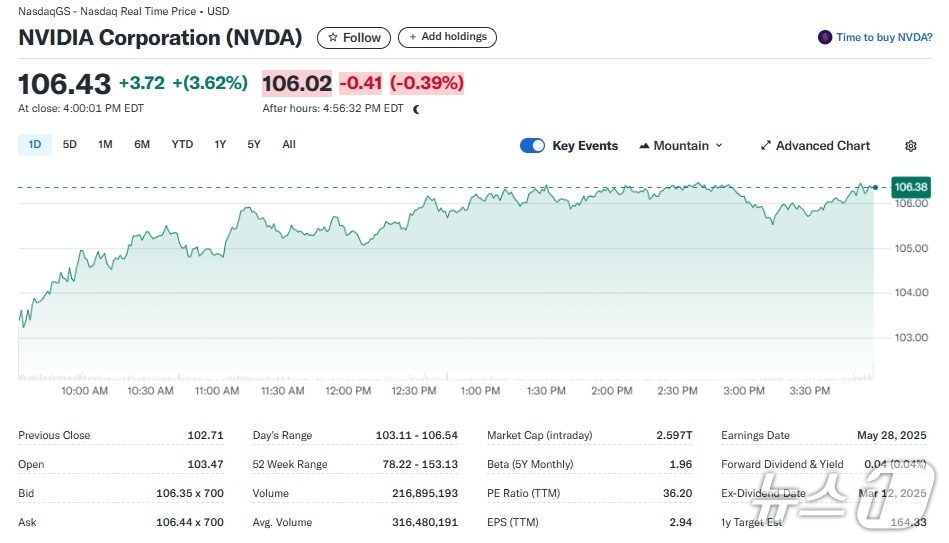Click the Advanced Chart expand arrows icon
949x543 pixels.
766,146
